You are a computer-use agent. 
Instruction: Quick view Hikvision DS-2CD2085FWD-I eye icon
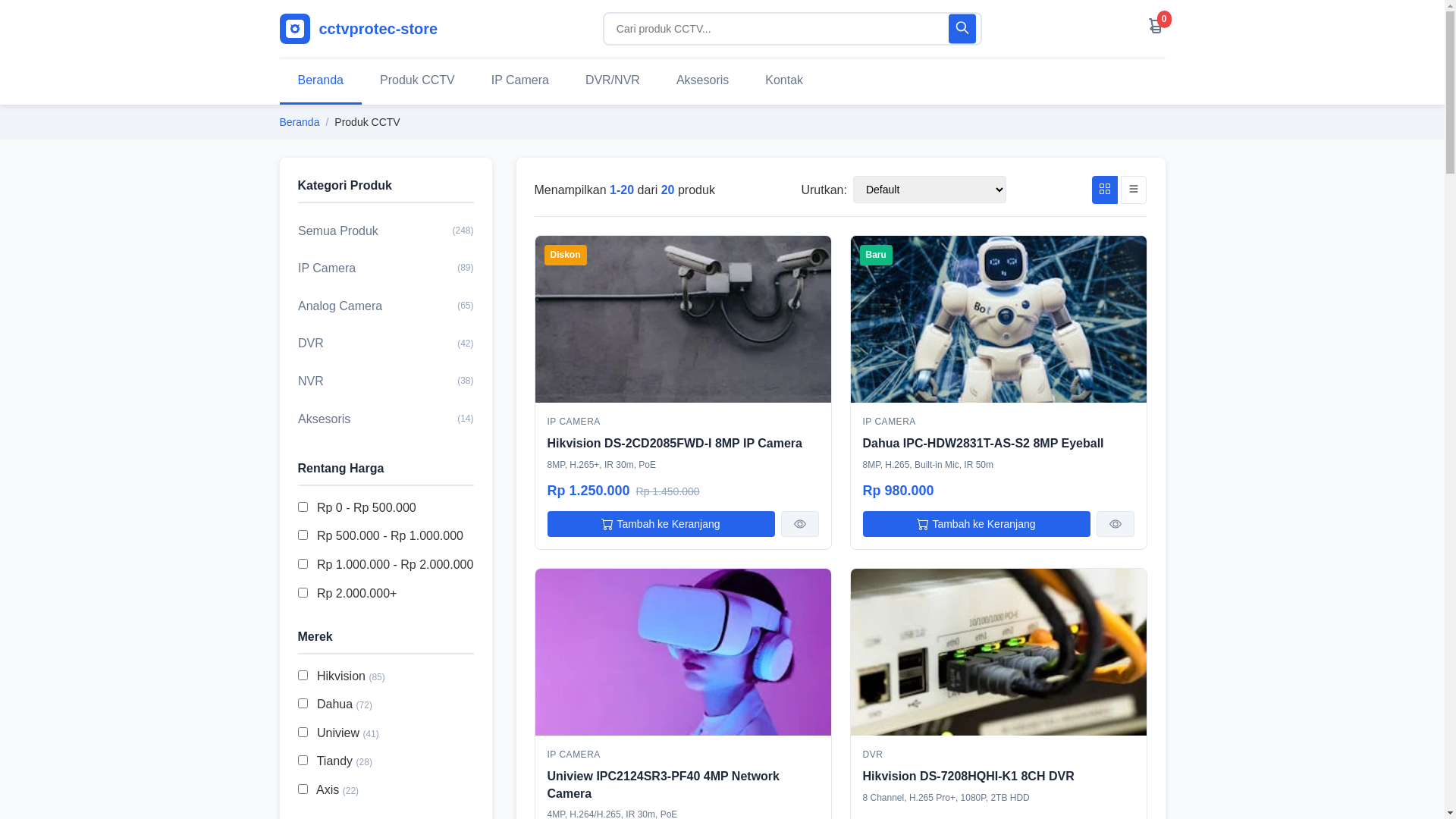(x=799, y=524)
